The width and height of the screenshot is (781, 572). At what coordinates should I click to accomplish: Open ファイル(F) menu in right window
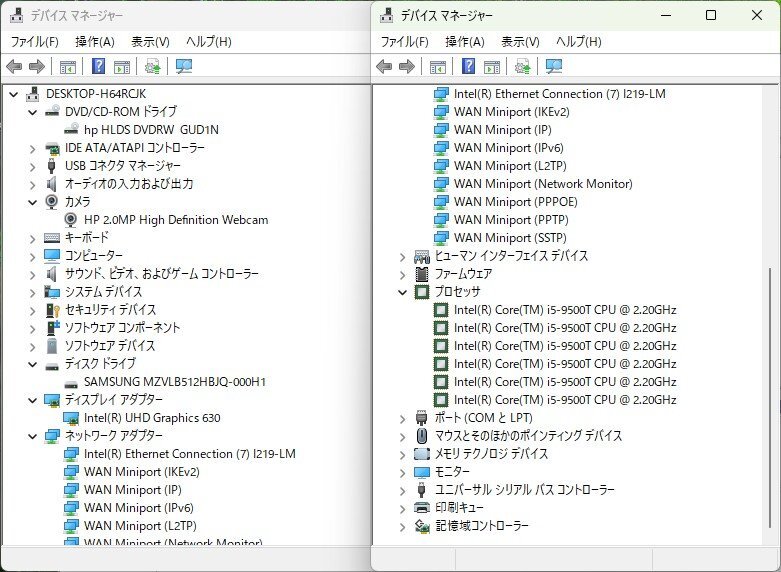(404, 42)
